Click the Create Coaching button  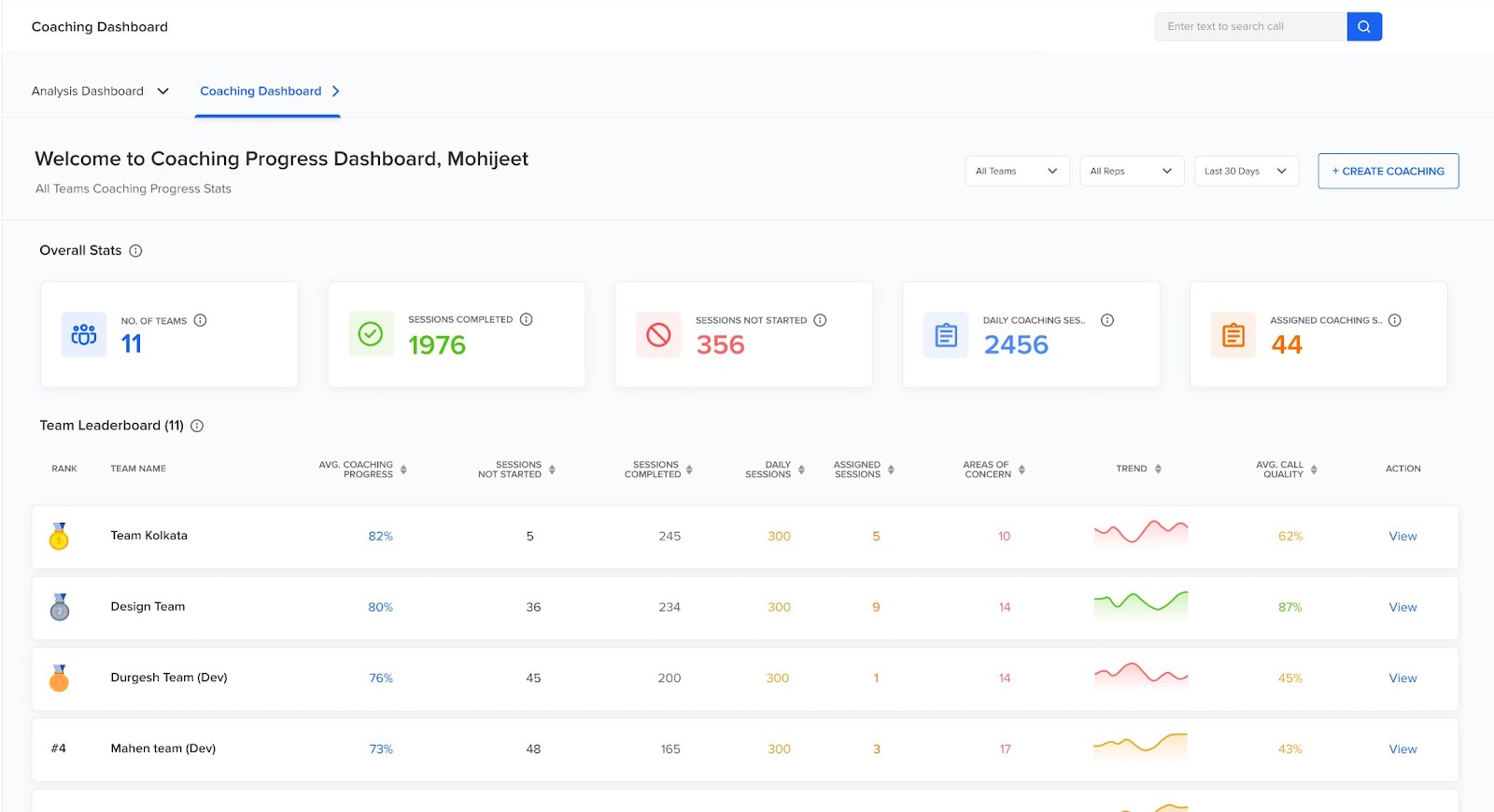(1388, 171)
